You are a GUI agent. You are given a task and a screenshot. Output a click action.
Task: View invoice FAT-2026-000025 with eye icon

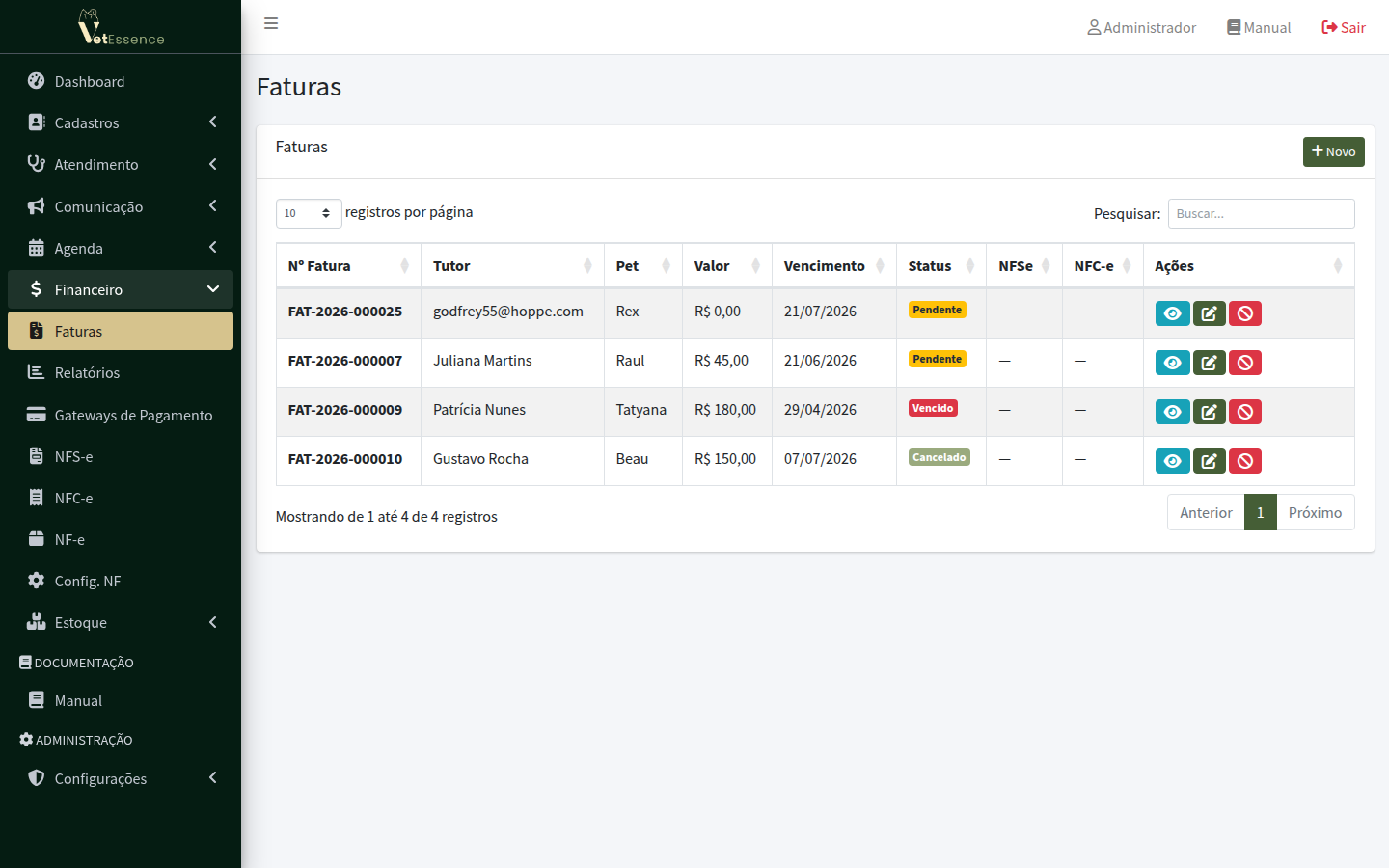[x=1172, y=313]
